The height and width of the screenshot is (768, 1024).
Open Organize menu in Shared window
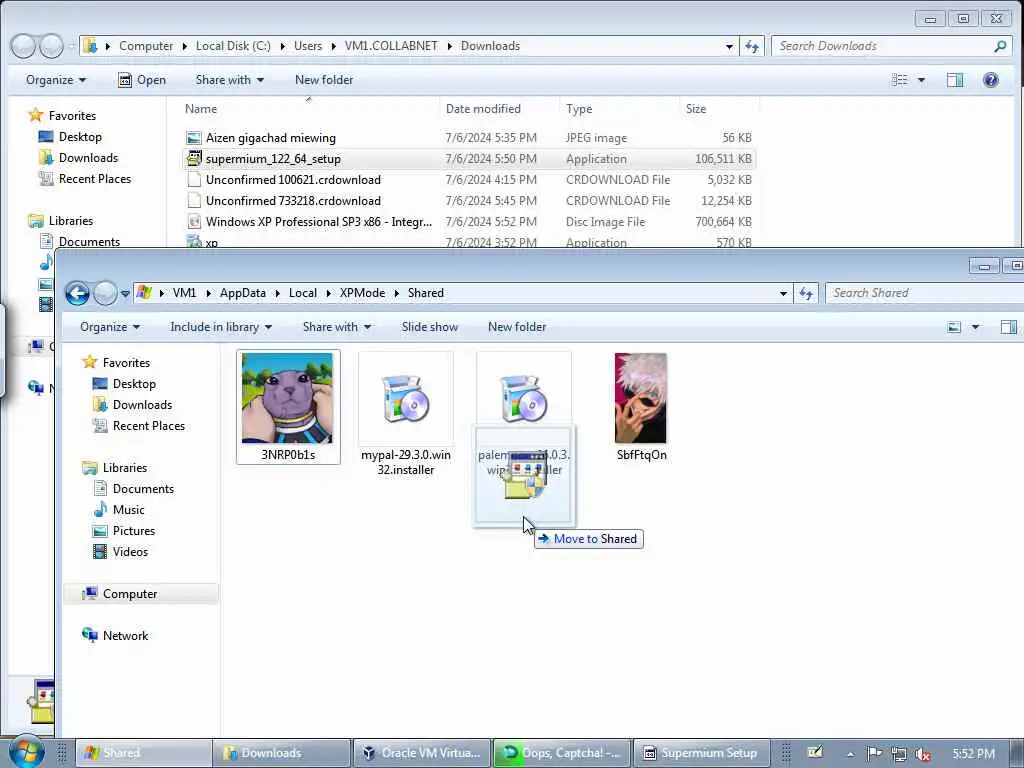(110, 327)
